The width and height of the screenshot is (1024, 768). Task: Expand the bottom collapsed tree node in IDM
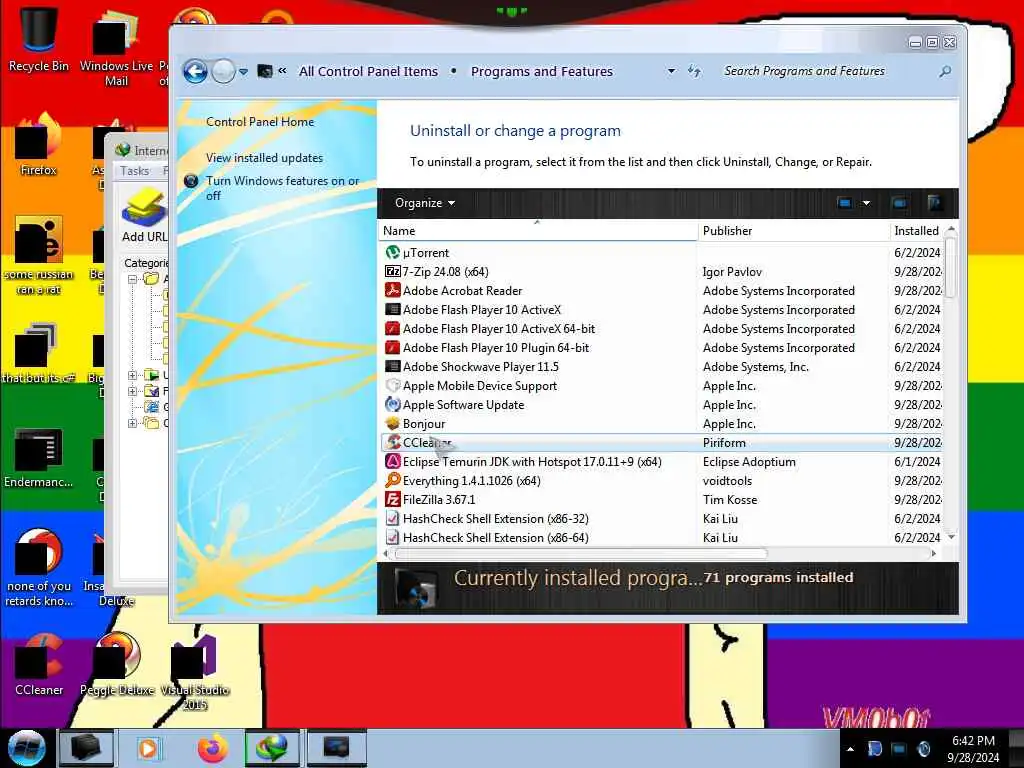133,423
